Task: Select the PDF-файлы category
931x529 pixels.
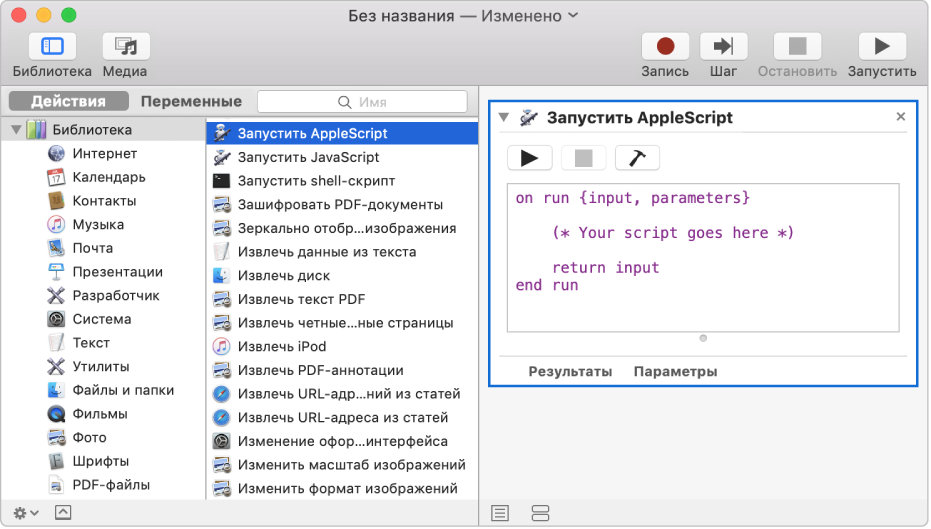Action: pyautogui.click(x=104, y=486)
